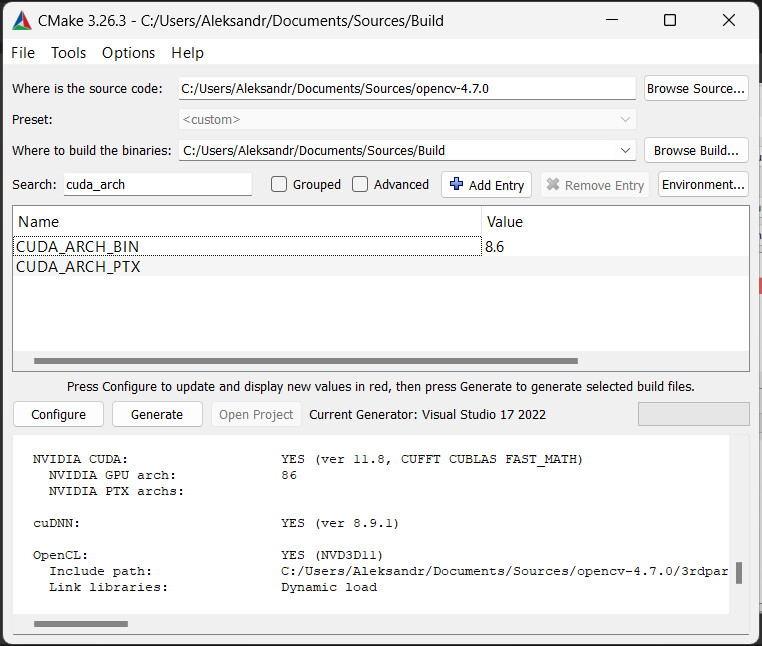Open the File menu
The width and height of the screenshot is (762, 646).
(x=23, y=52)
